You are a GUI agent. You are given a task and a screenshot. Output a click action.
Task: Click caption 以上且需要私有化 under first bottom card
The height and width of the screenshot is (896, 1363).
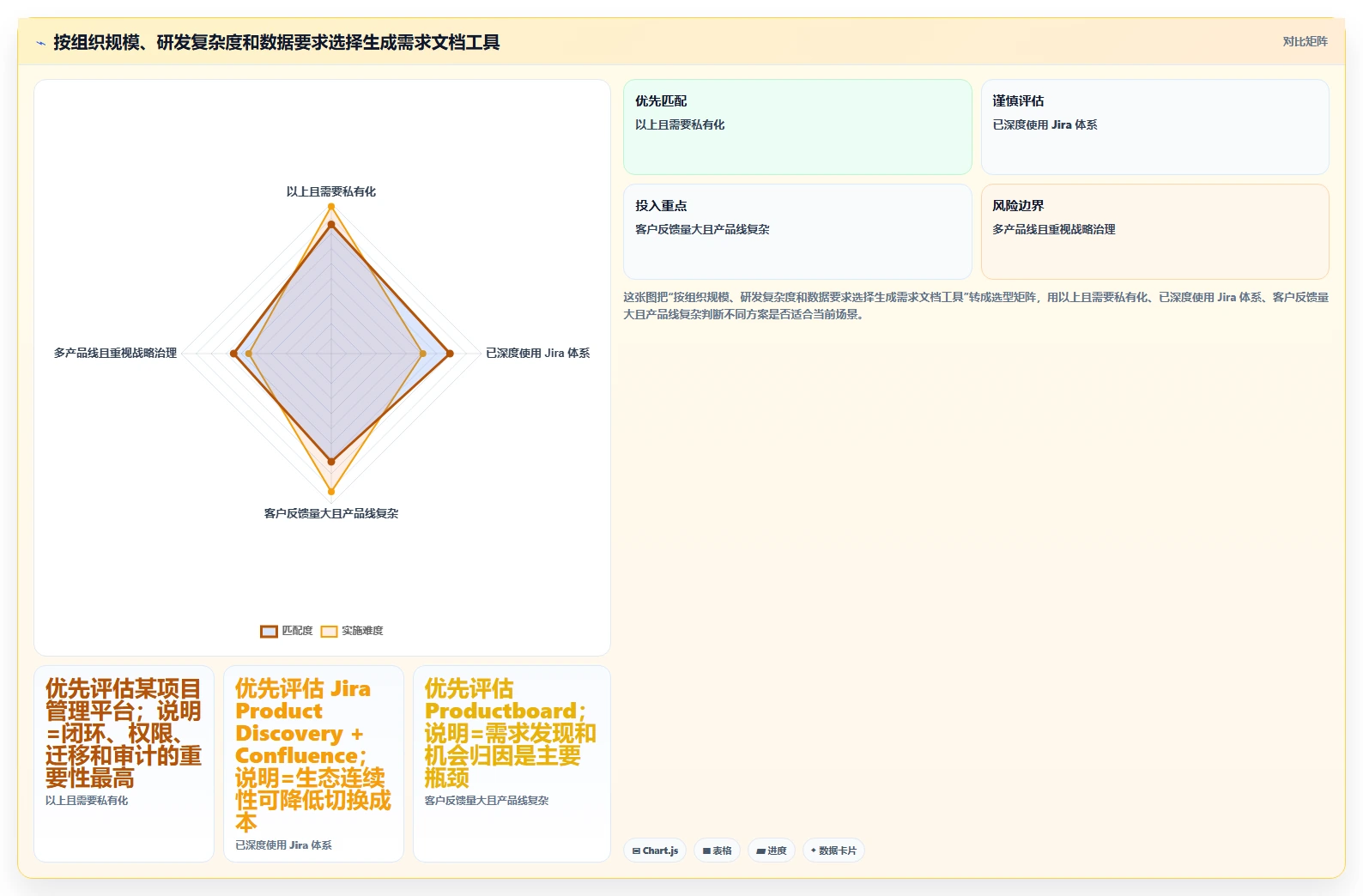pyautogui.click(x=87, y=801)
